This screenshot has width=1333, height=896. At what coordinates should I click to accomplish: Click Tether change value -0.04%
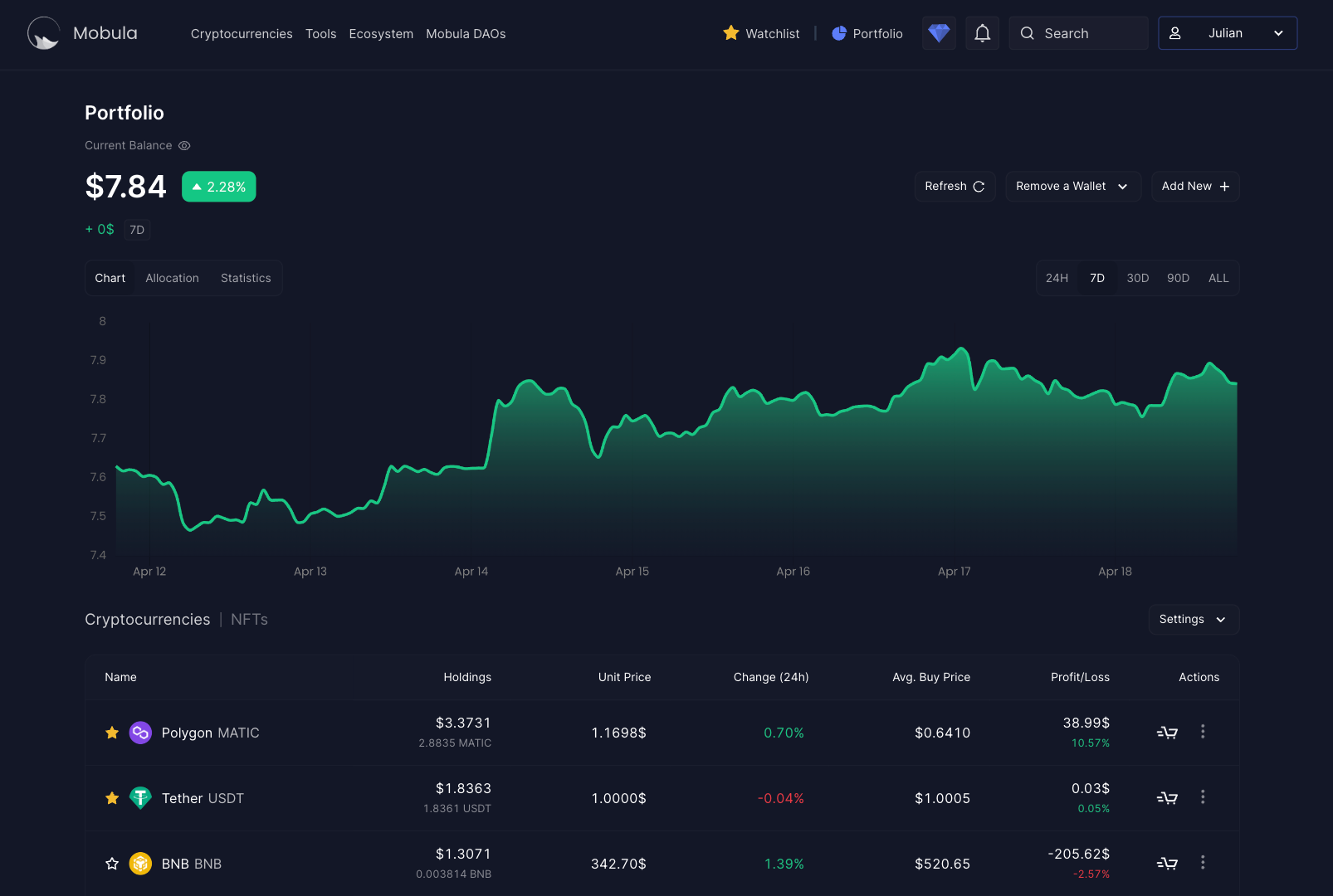point(780,798)
